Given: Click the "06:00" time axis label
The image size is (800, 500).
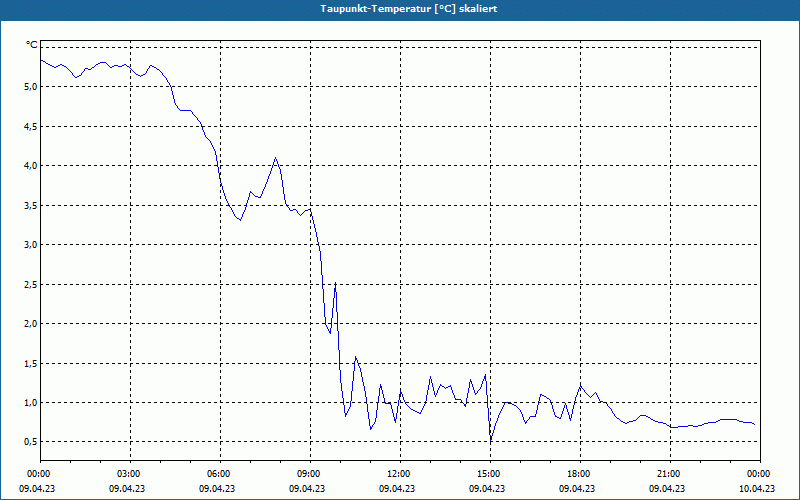Looking at the screenshot, I should coord(220,474).
